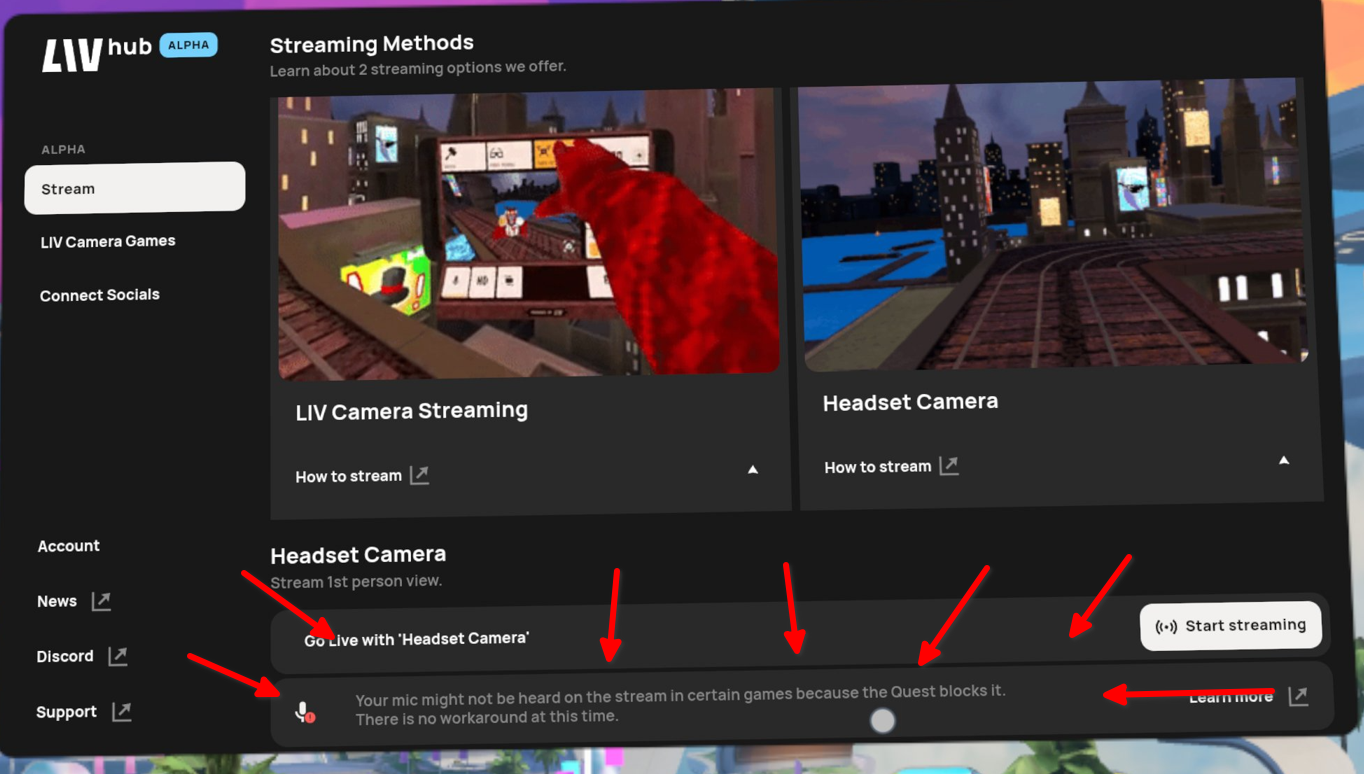Open How to stream under LIV Camera Streaming

tap(349, 476)
